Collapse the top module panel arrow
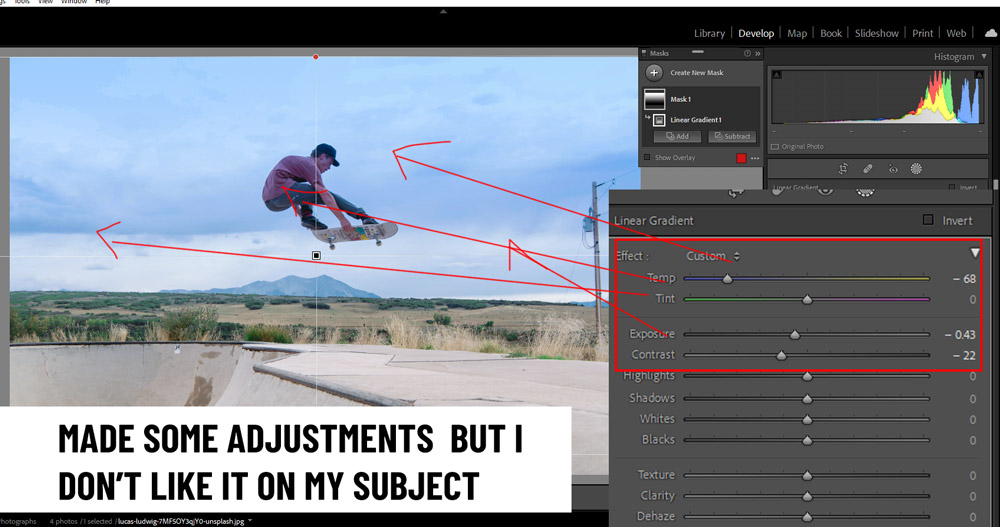The height and width of the screenshot is (527, 1000). 443,11
